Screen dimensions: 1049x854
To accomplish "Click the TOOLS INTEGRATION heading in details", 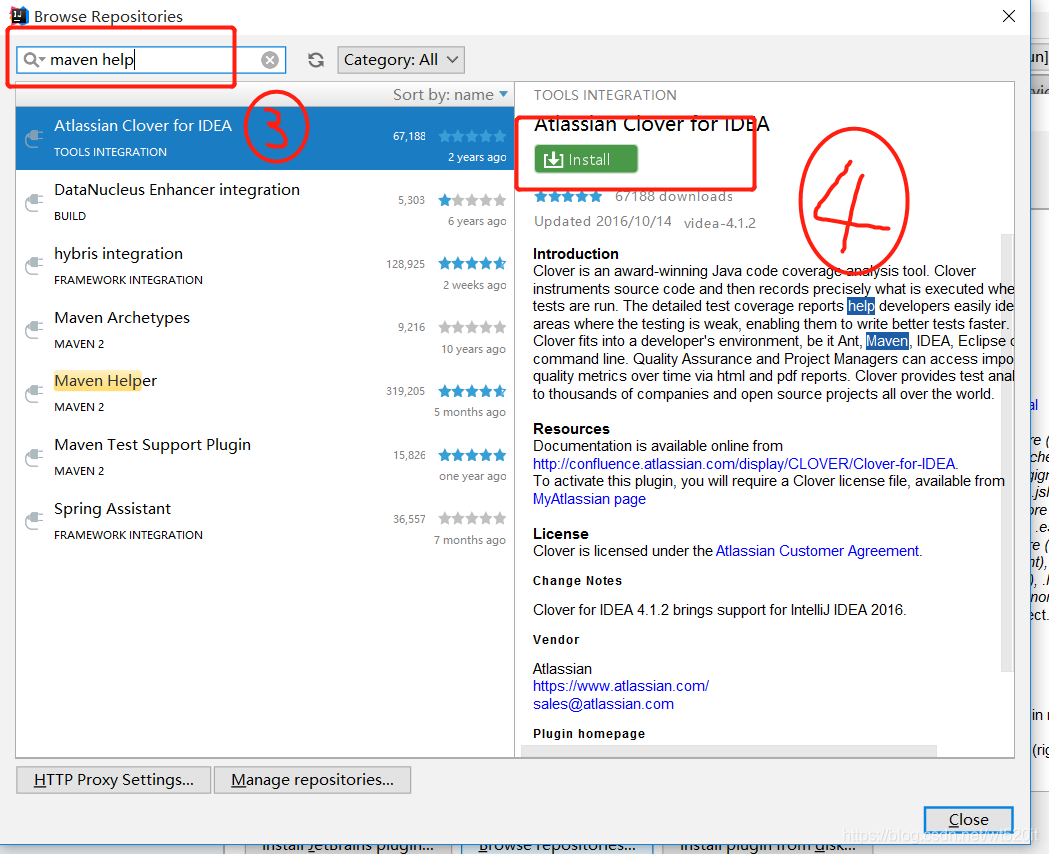I will [x=605, y=95].
